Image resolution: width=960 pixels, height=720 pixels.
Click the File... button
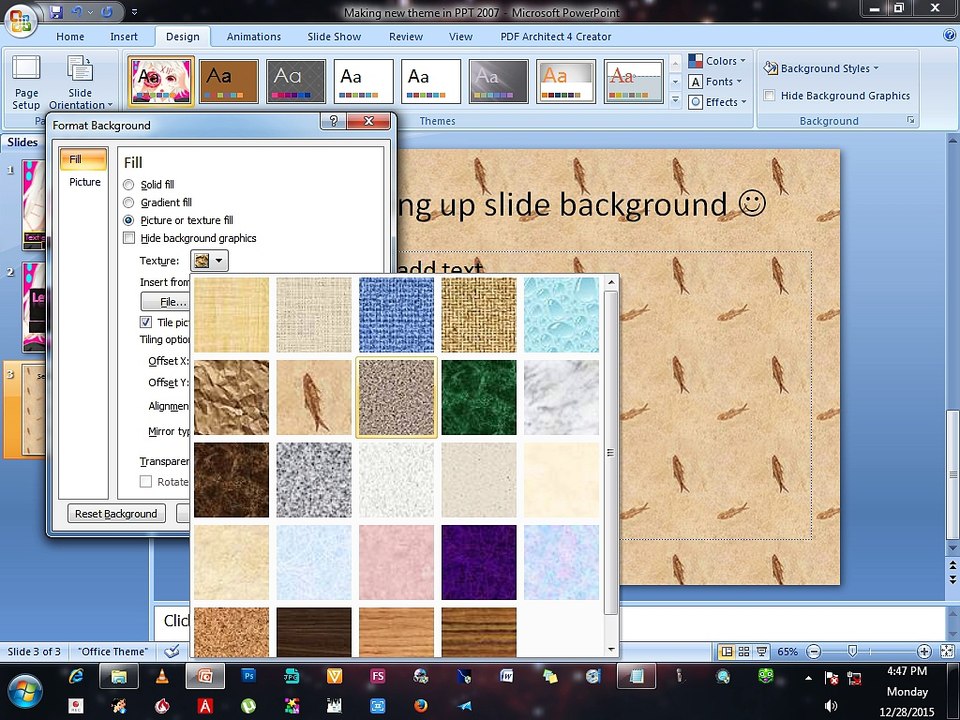(x=166, y=302)
